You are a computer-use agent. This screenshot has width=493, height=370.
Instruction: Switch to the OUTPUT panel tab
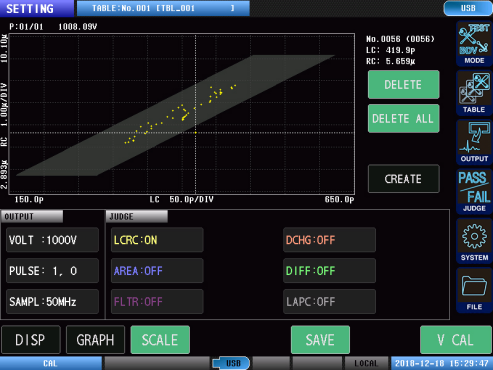coord(32,216)
